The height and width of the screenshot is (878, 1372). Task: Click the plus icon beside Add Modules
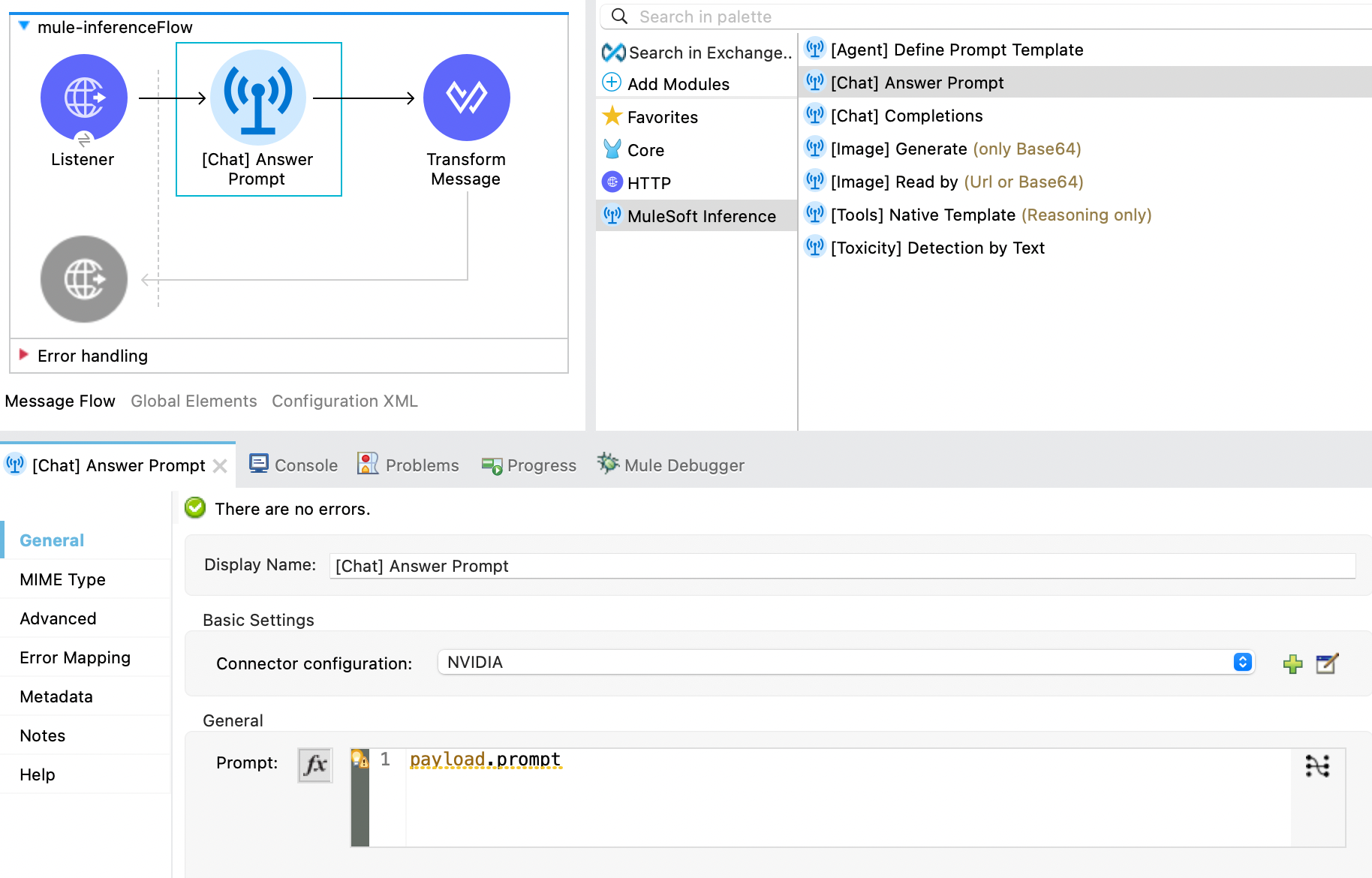click(612, 82)
